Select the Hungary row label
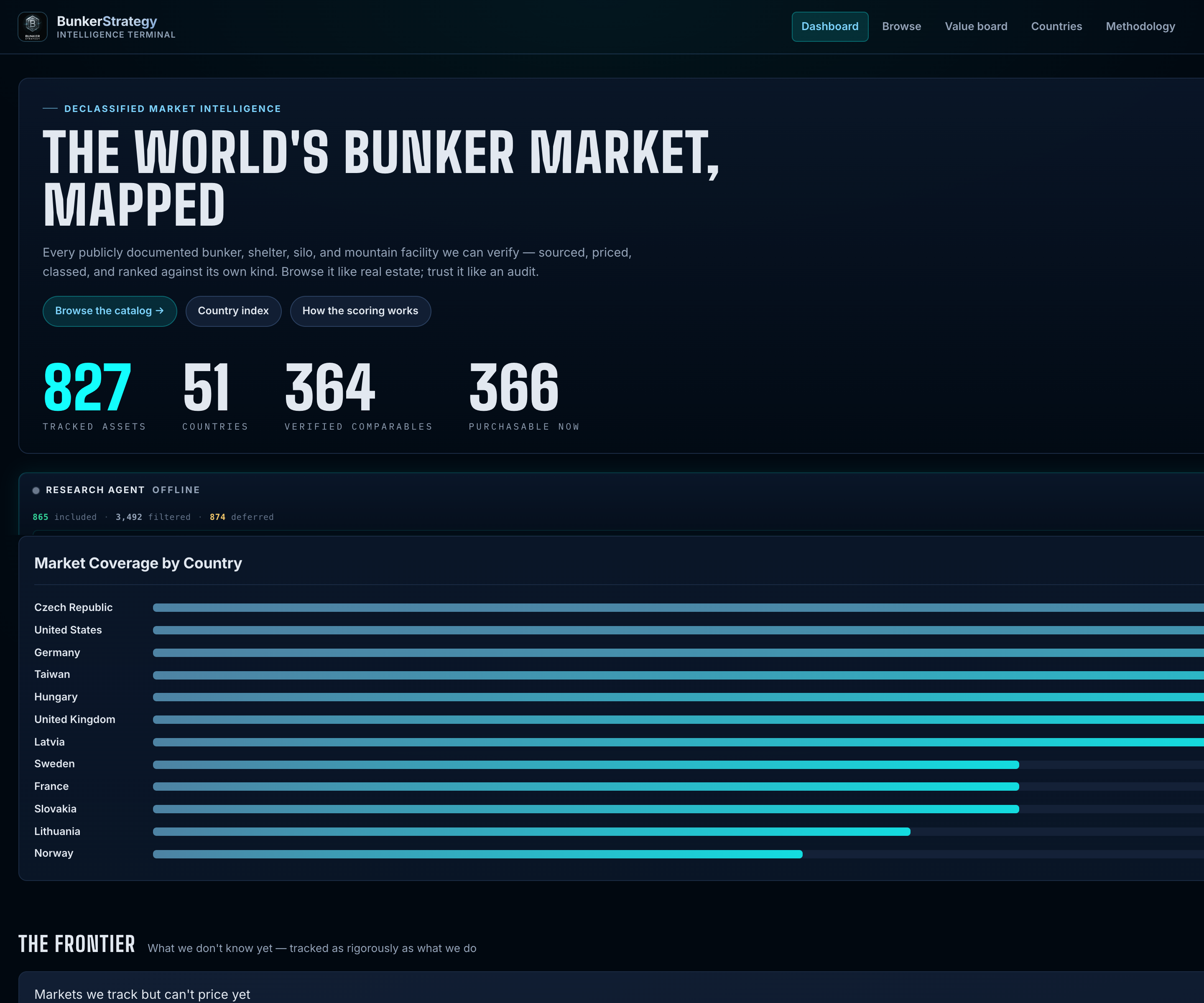 click(x=56, y=697)
